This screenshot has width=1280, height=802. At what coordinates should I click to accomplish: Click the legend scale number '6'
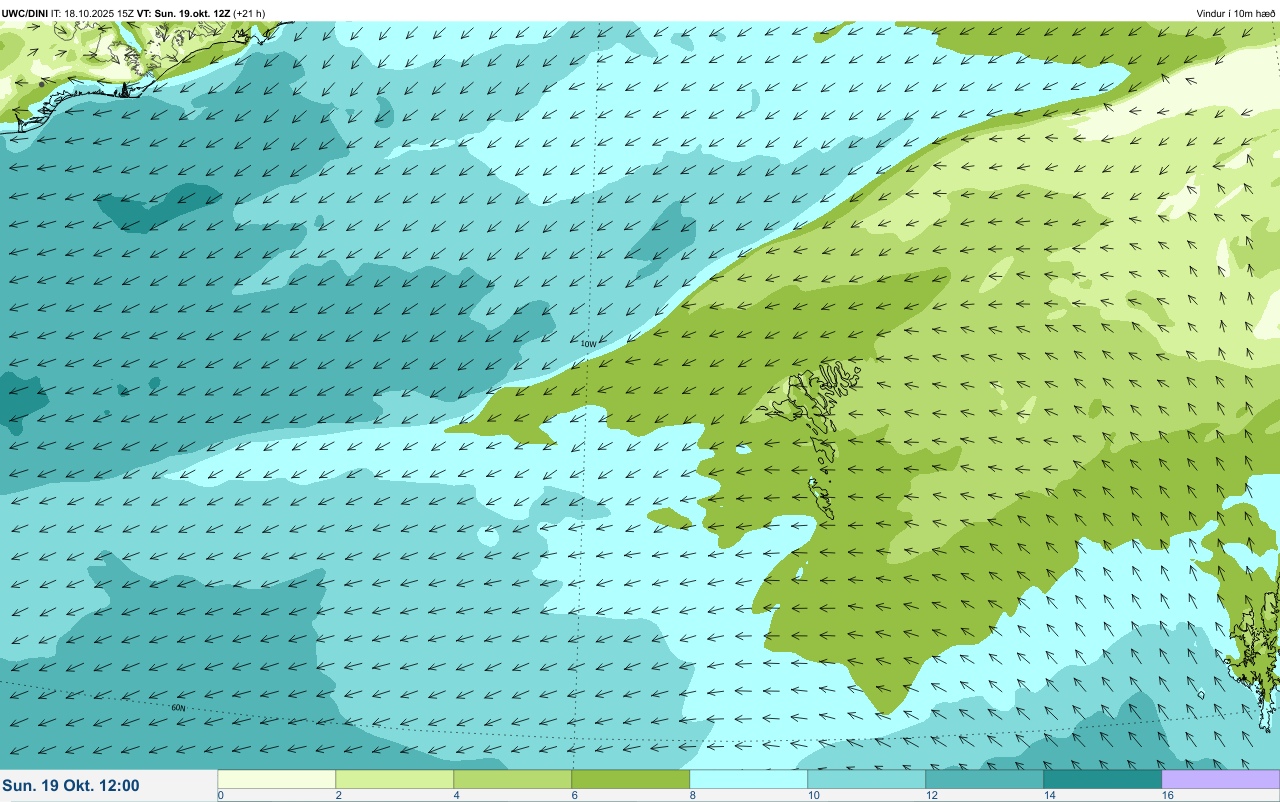click(x=574, y=795)
